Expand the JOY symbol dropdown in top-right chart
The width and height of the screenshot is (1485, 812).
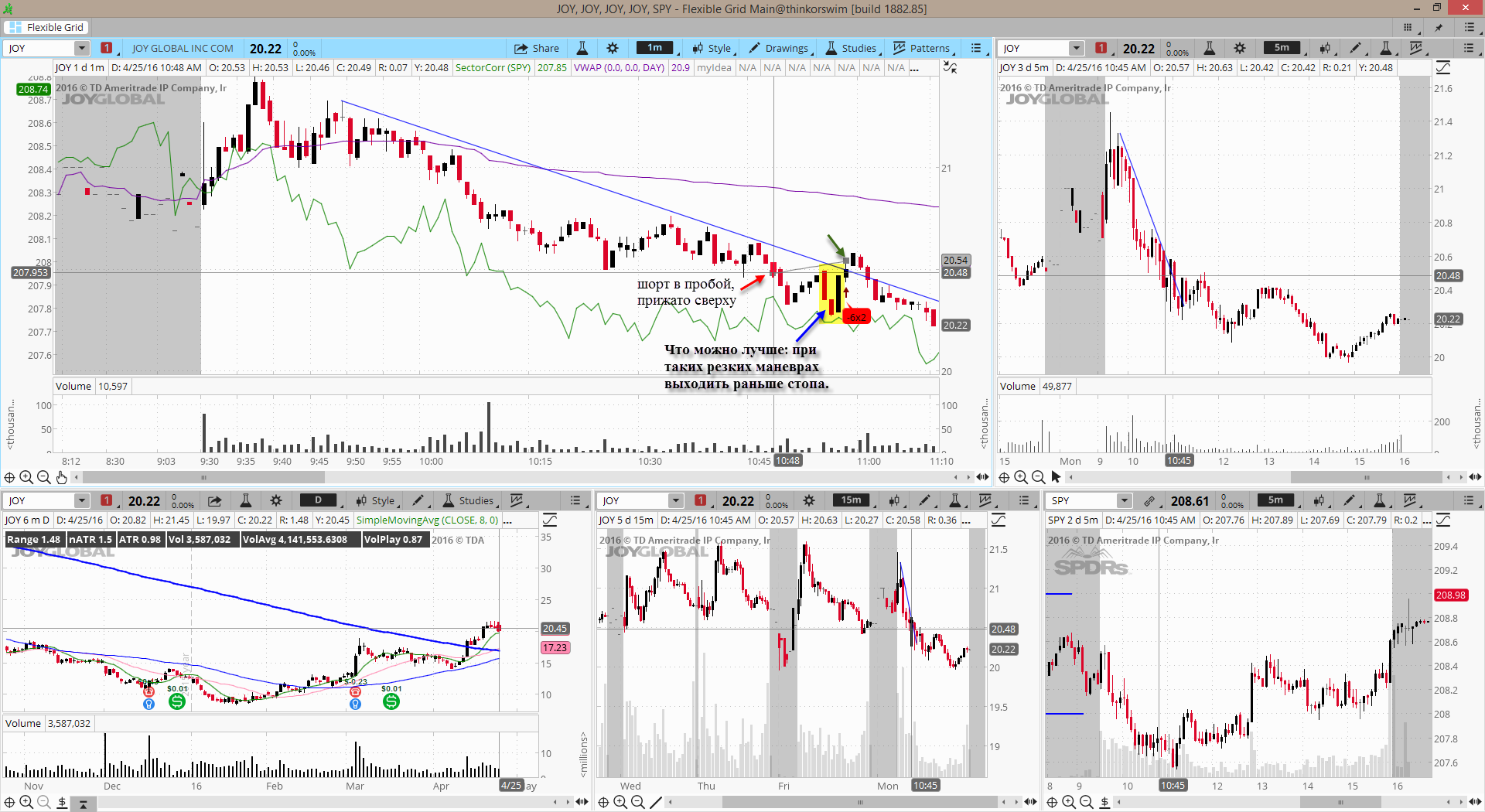tap(1076, 48)
